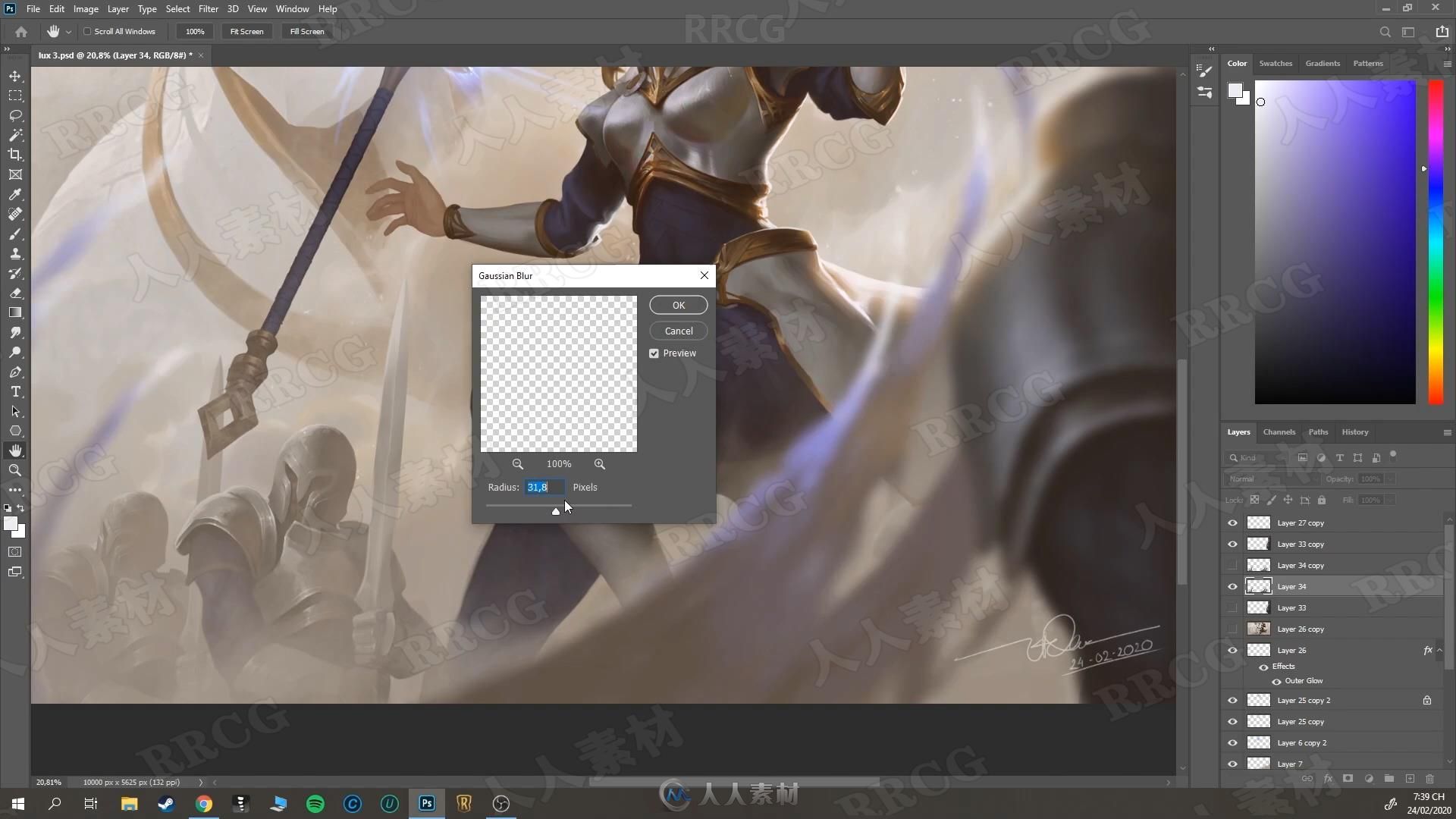Open the blend mode Normal dropdown
Image resolution: width=1456 pixels, height=819 pixels.
[1272, 479]
